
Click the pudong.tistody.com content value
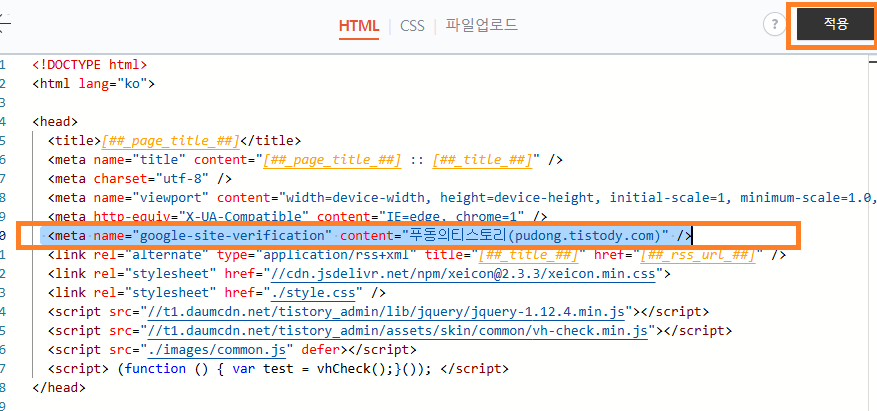tap(535, 236)
